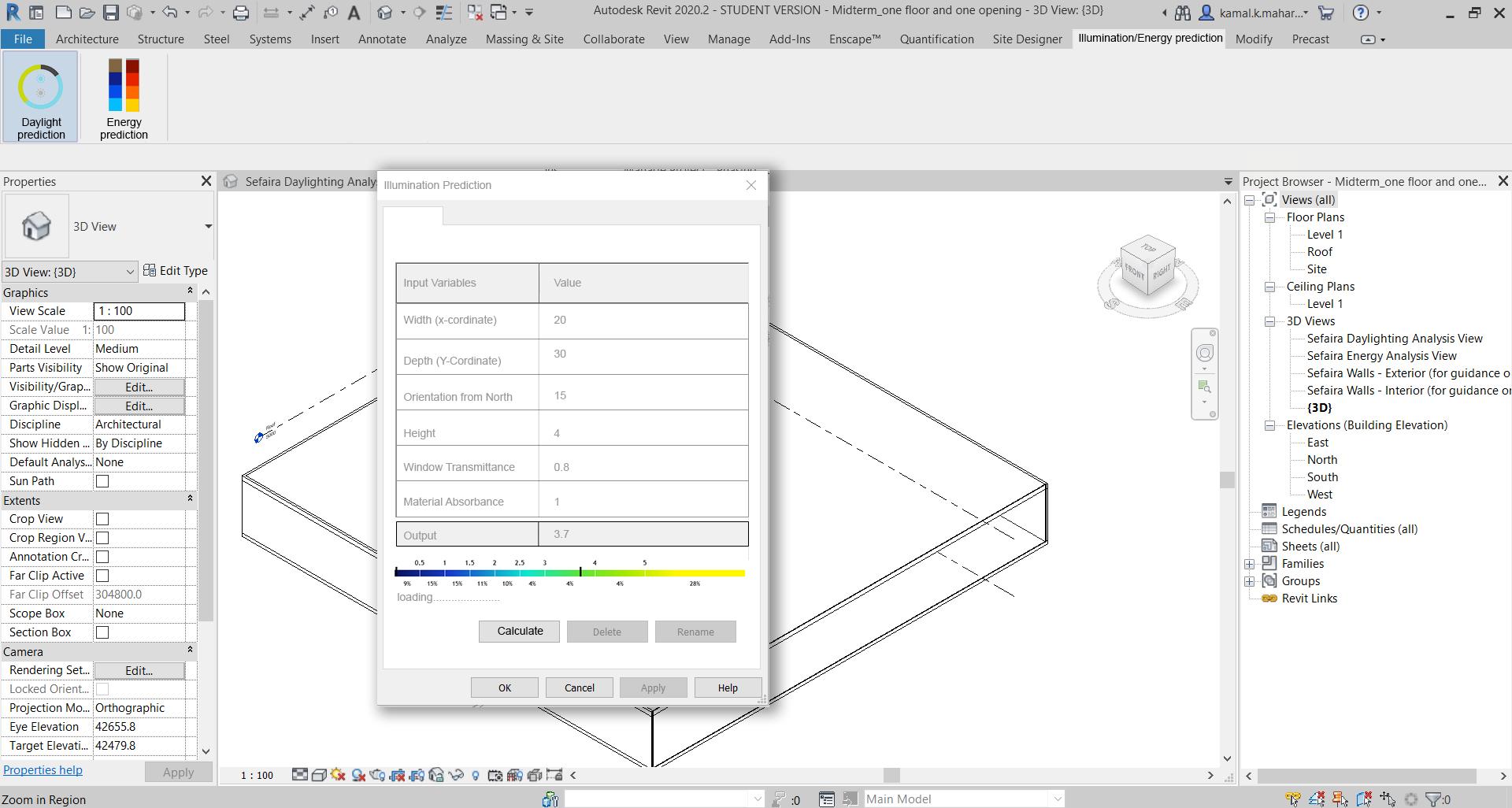Open the 3D View: {3D} instance dropdown

[69, 272]
